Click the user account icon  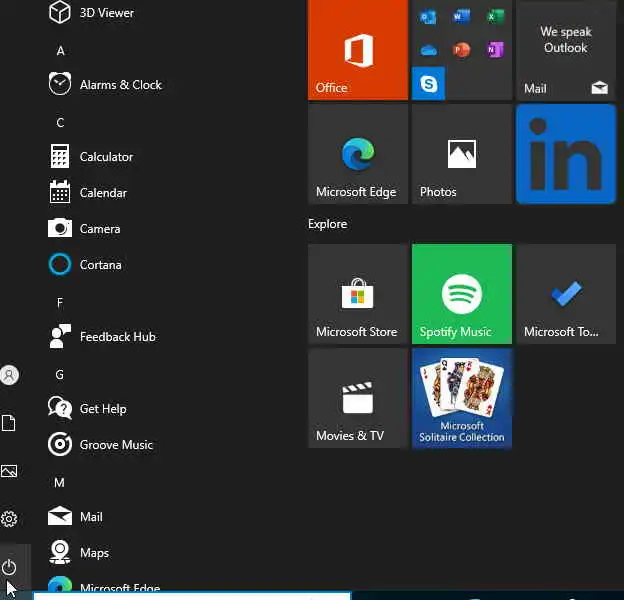(9, 375)
